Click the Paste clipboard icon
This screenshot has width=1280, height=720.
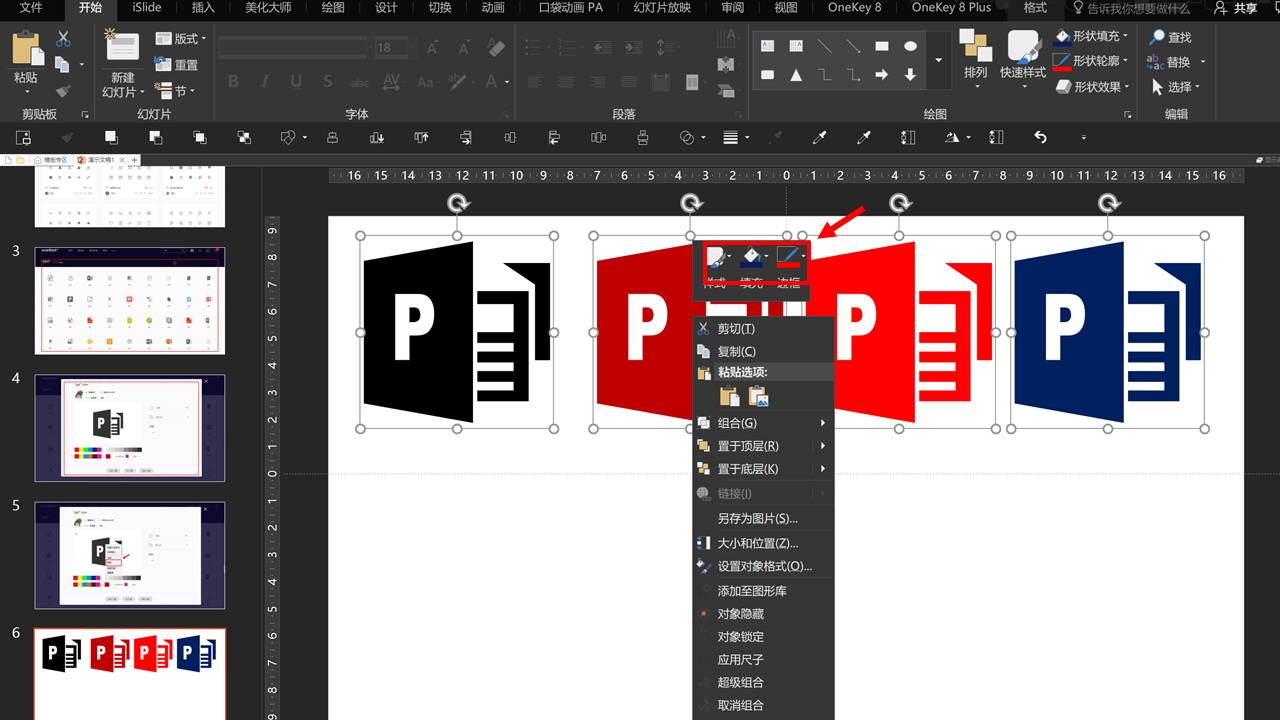tap(27, 49)
